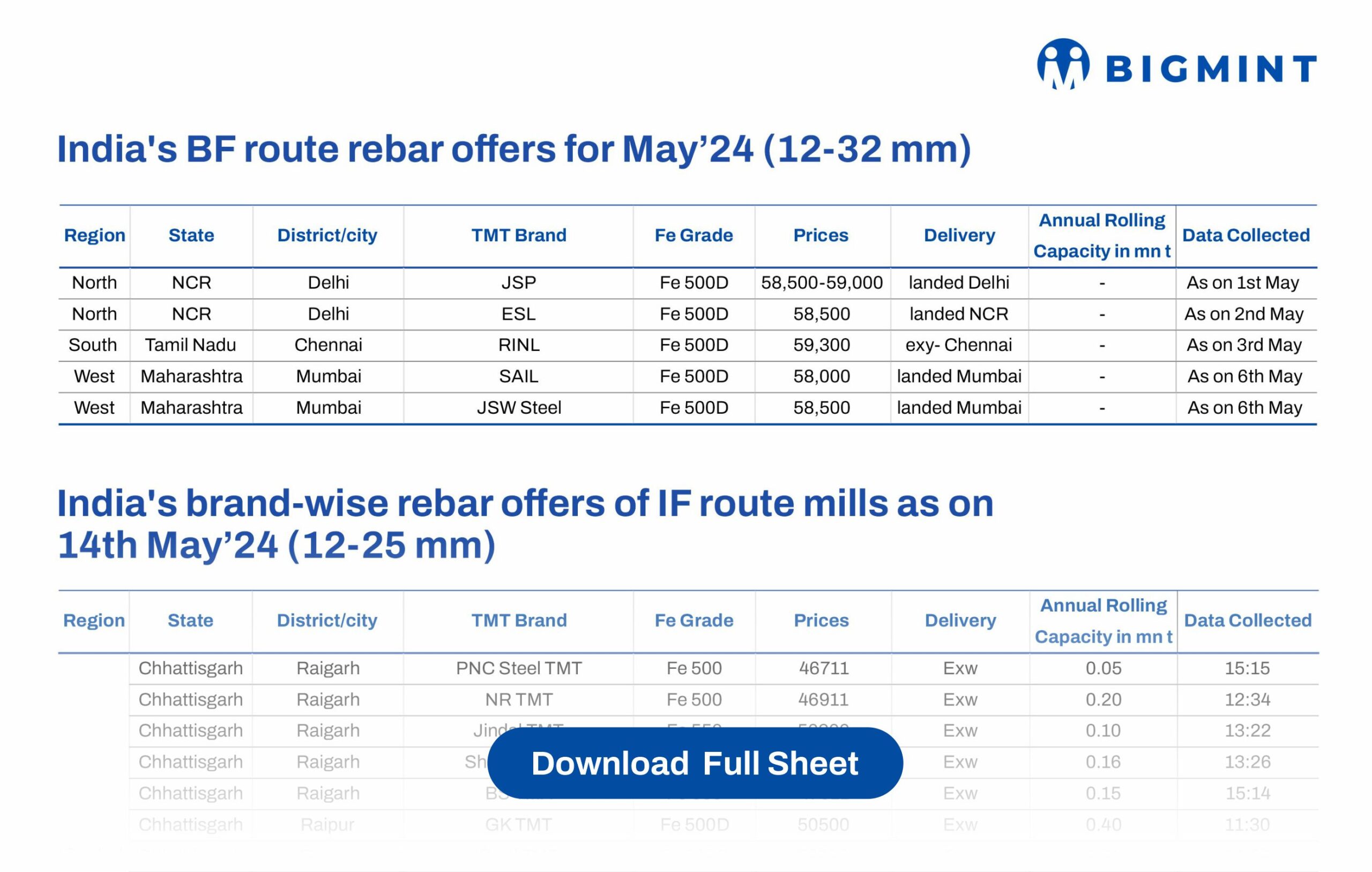Select the Tamil Nadu state cell
Viewport: 1372px width, 872px height.
tap(190, 345)
